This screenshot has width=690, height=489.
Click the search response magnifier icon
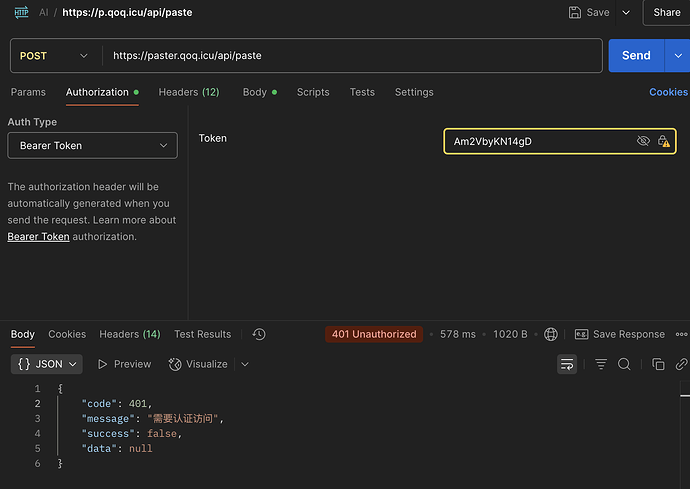[624, 364]
